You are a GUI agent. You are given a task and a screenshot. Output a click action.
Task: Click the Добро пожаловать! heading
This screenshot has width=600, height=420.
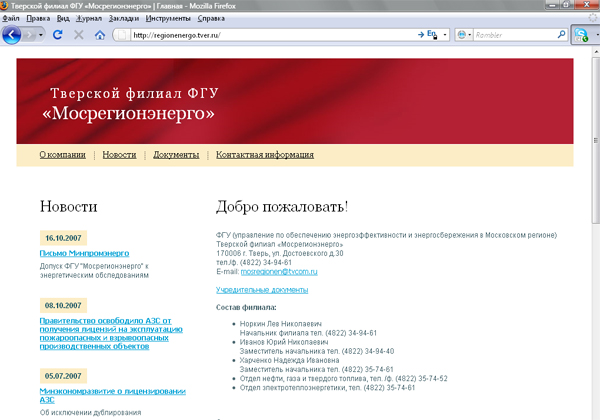[x=282, y=207]
